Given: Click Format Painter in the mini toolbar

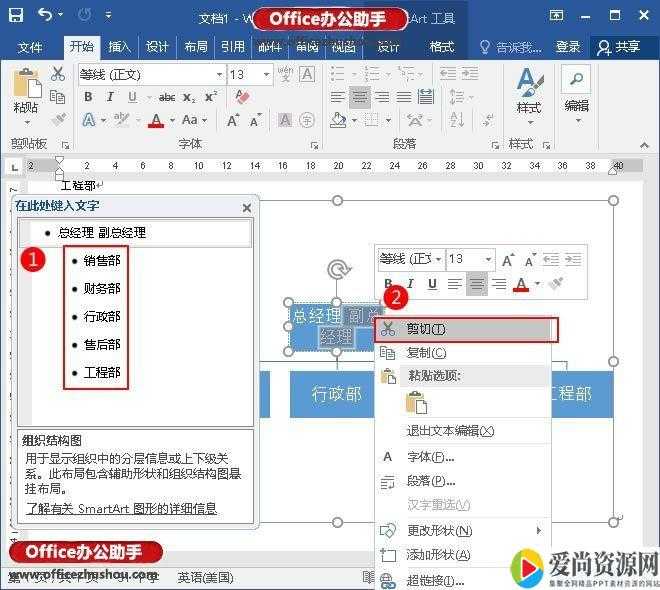Looking at the screenshot, I should click(558, 284).
